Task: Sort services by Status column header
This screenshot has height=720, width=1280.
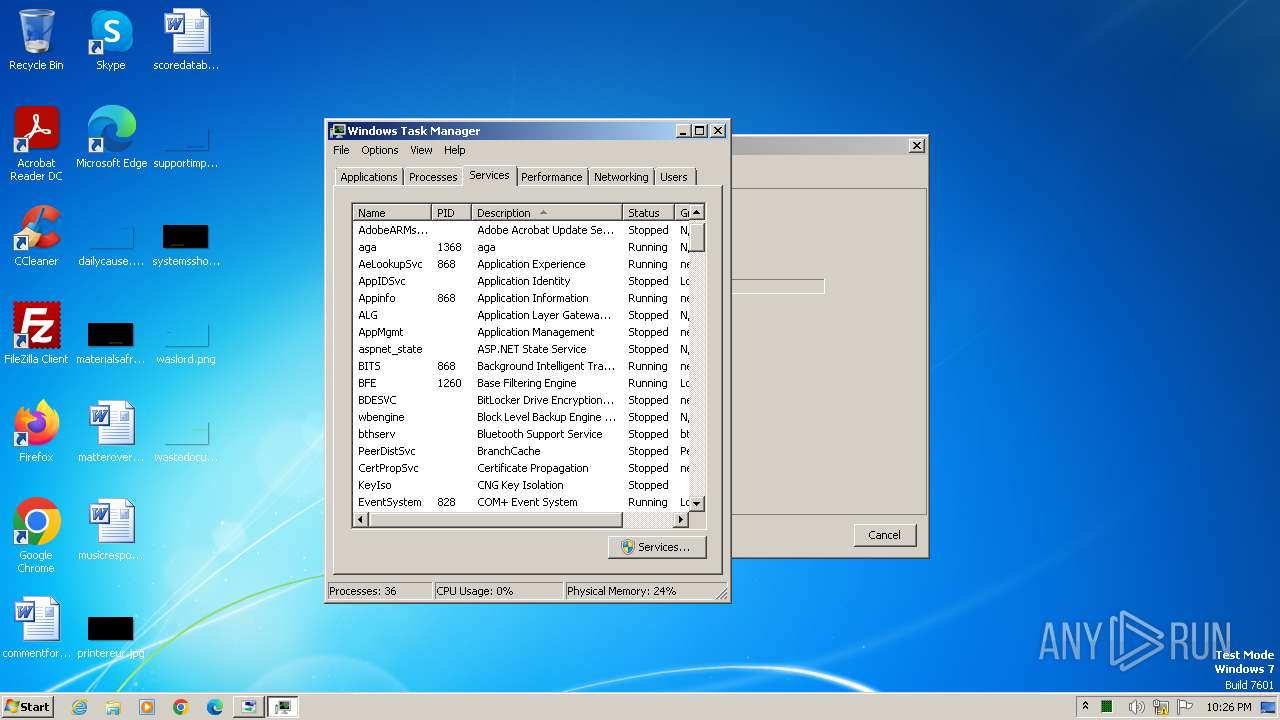Action: (648, 213)
